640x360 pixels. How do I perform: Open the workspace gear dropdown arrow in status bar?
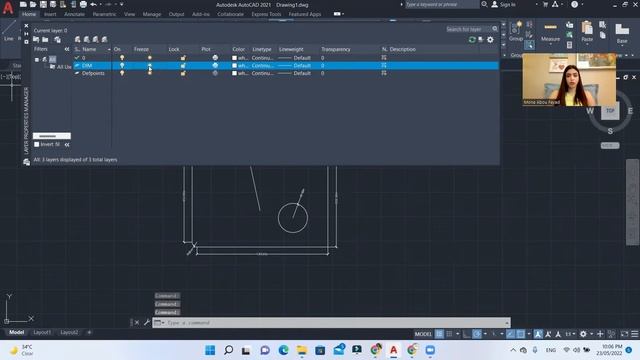tap(591, 334)
